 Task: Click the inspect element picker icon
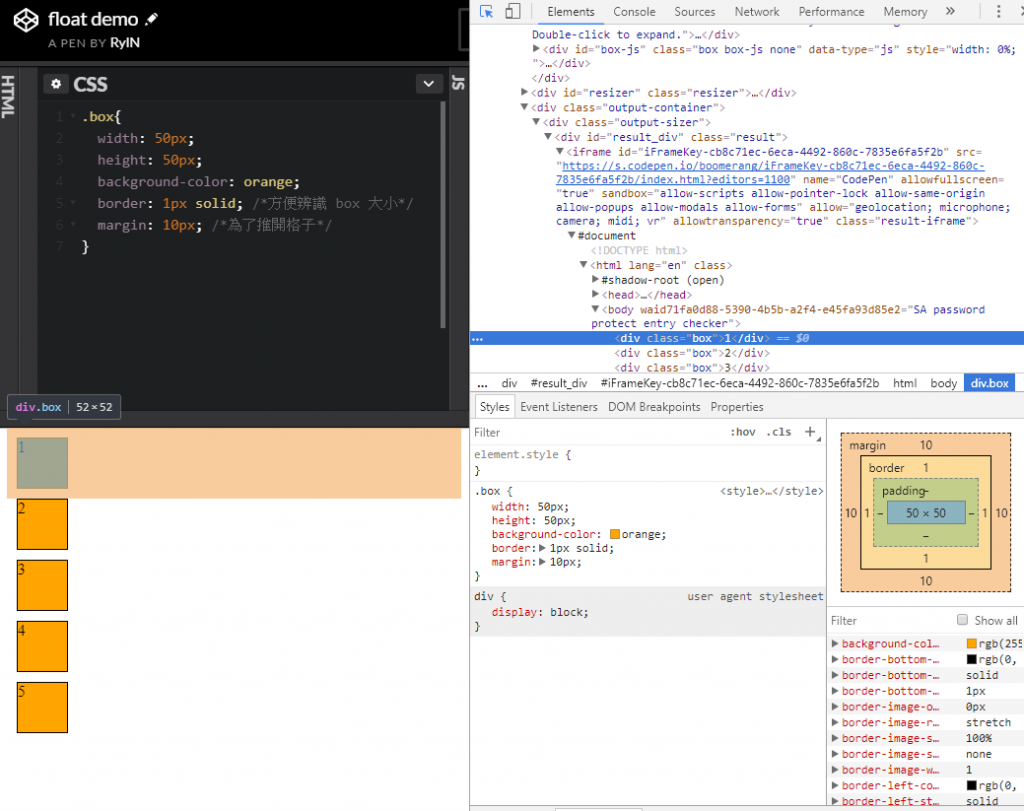487,11
